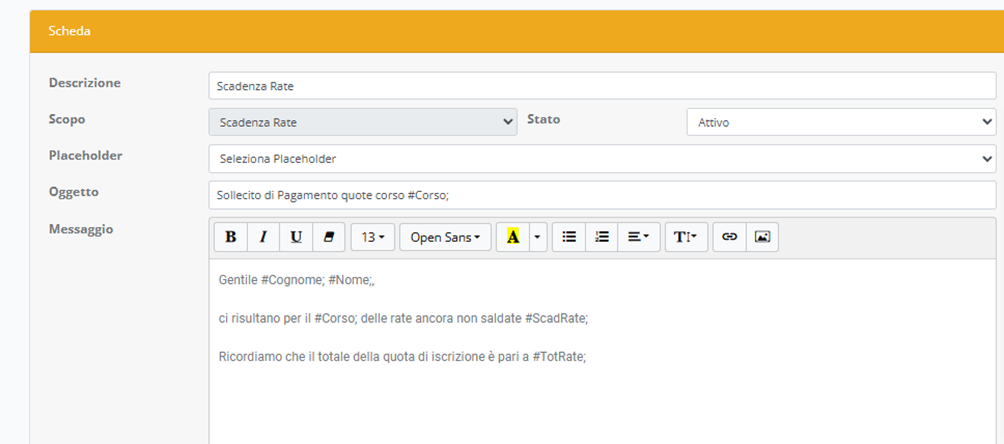This screenshot has height=444, width=1004.
Task: Click the Scheda panel header
Action: tap(500, 31)
